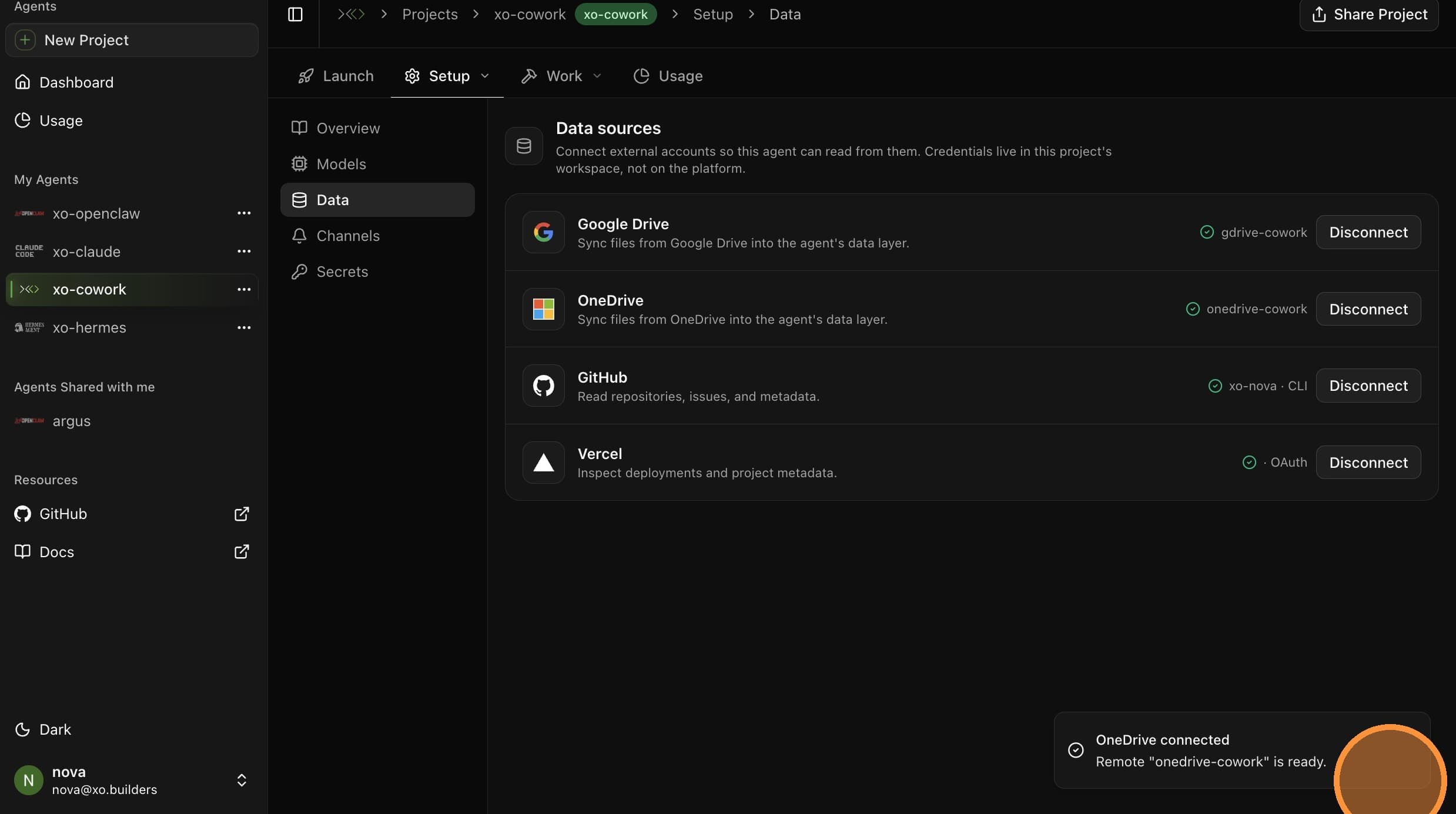
Task: Disconnect GitHub data source
Action: click(1368, 386)
